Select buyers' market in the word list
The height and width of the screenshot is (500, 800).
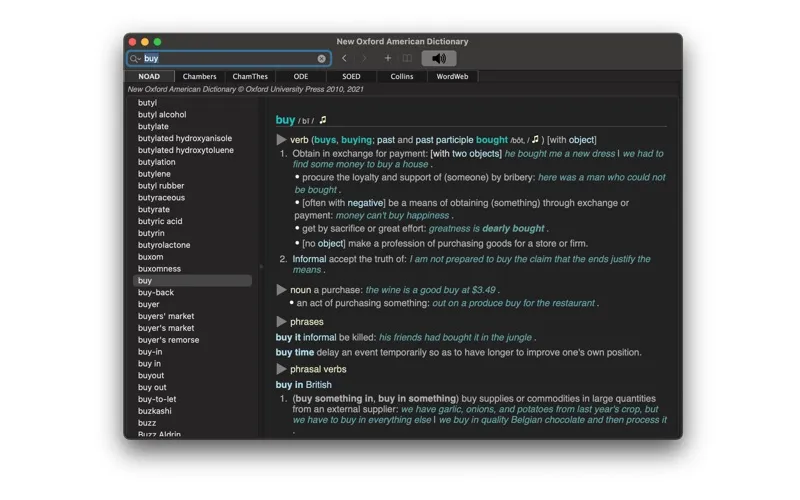point(166,316)
